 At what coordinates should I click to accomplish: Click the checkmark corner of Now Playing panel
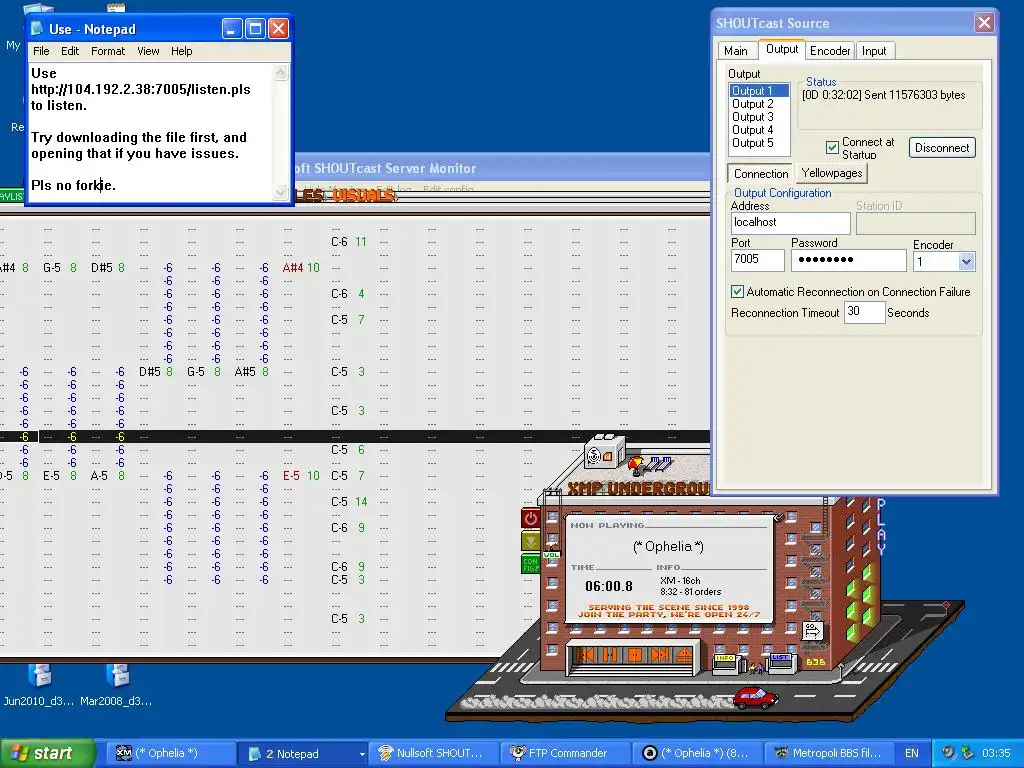coord(778,518)
